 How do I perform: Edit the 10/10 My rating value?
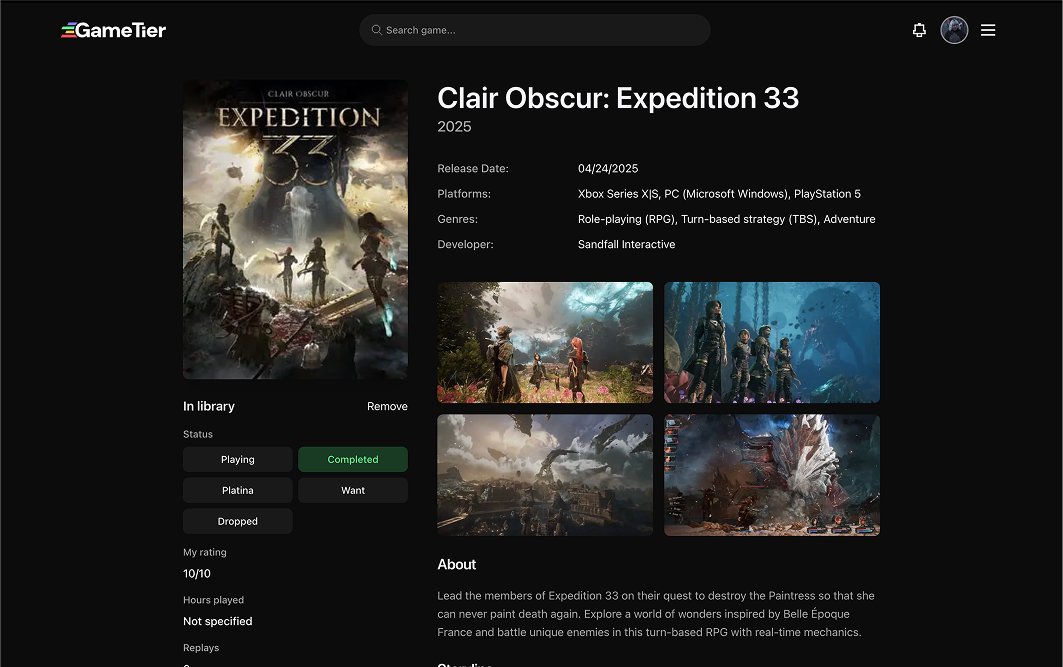197,573
